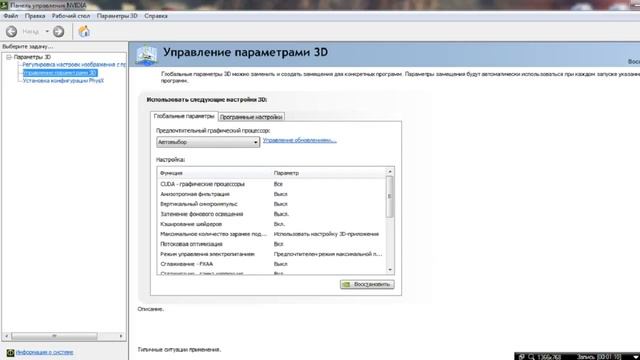This screenshot has width=640, height=360.
Task: Collapse the Параметры 3D tree node
Action: [x=9, y=57]
